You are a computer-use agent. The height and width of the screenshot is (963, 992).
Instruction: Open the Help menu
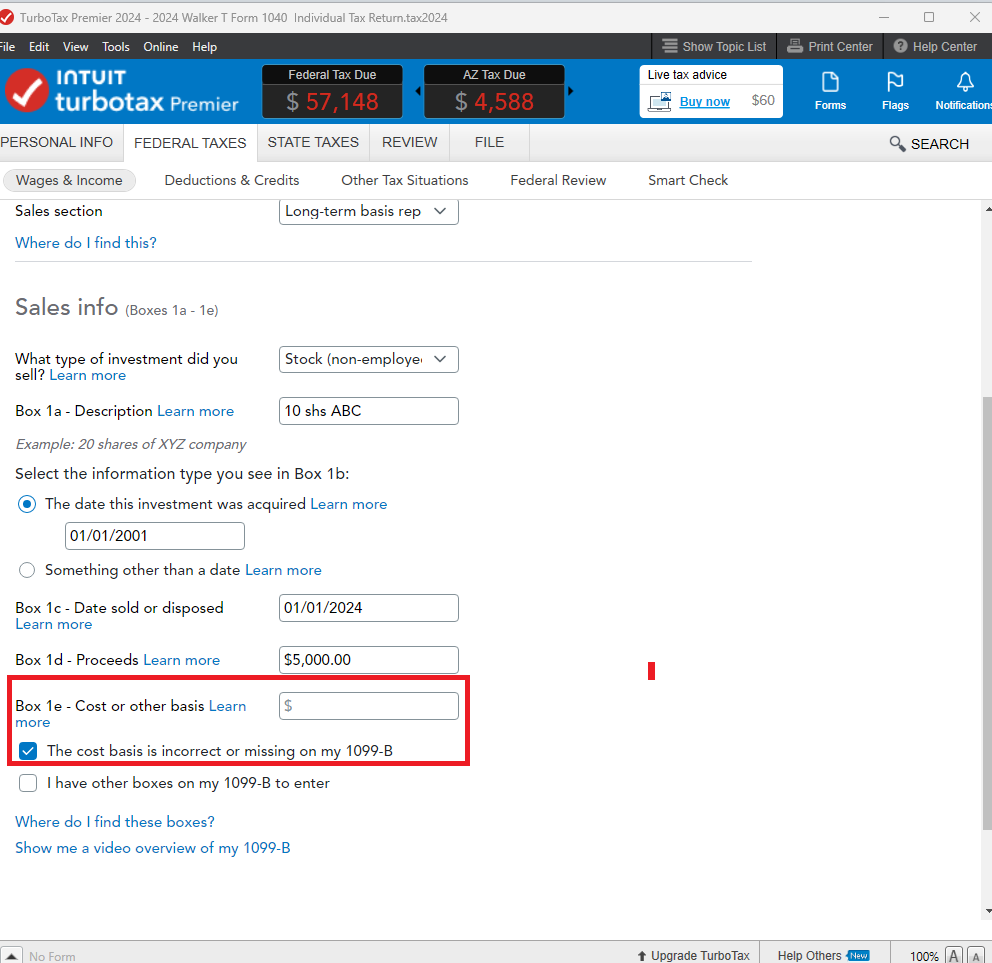coord(204,47)
